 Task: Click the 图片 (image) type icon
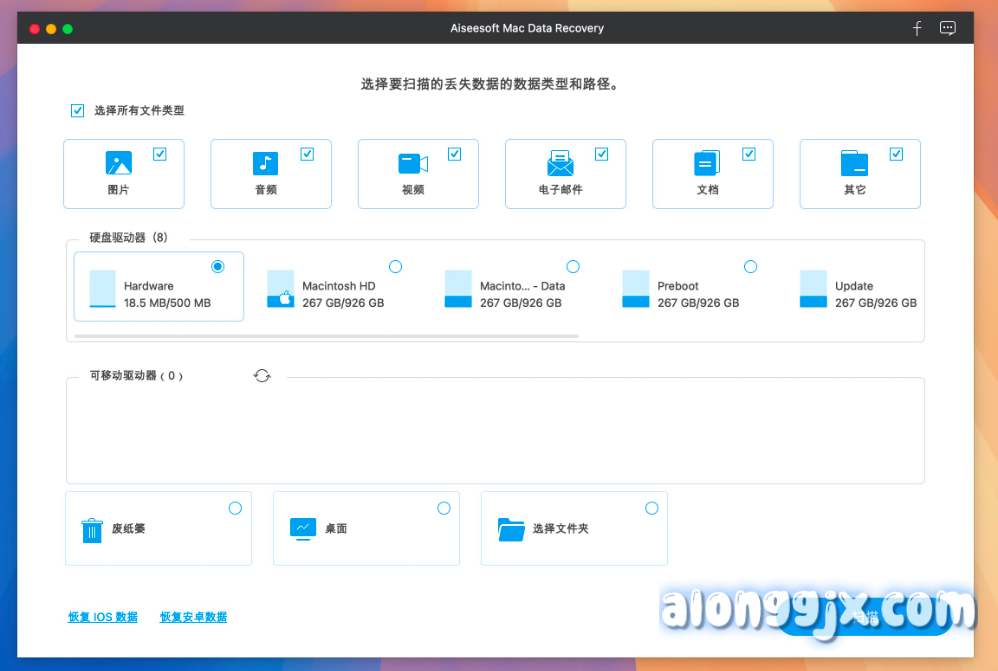[x=119, y=163]
